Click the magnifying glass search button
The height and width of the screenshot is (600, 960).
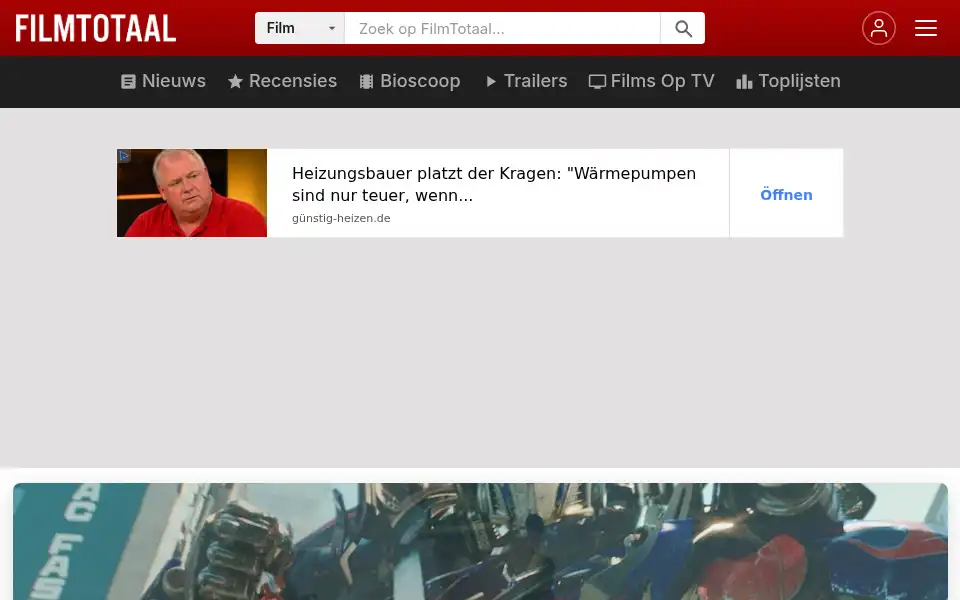pyautogui.click(x=683, y=28)
